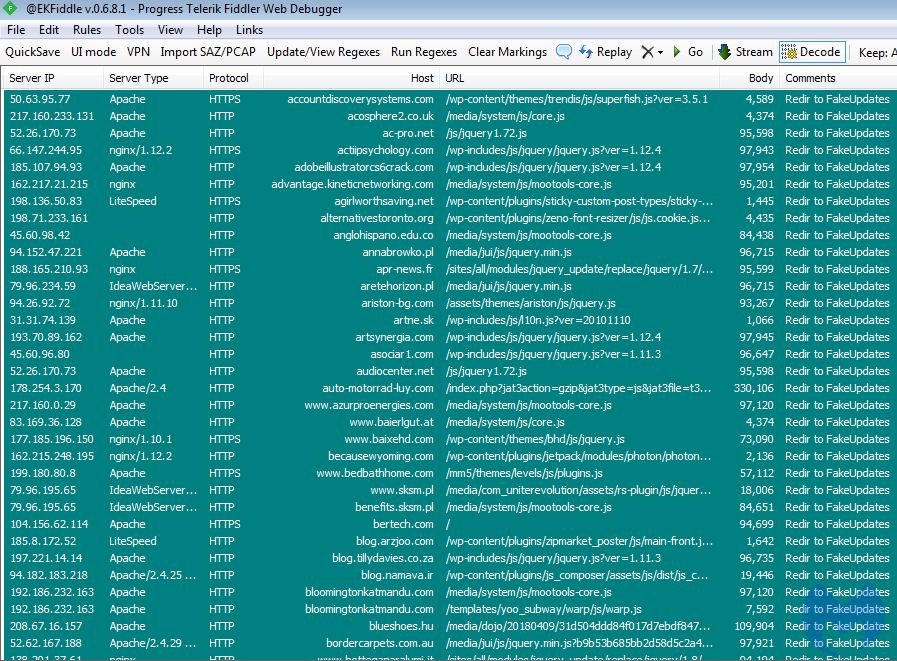
Task: Click the Run Regexes button
Action: (x=423, y=52)
